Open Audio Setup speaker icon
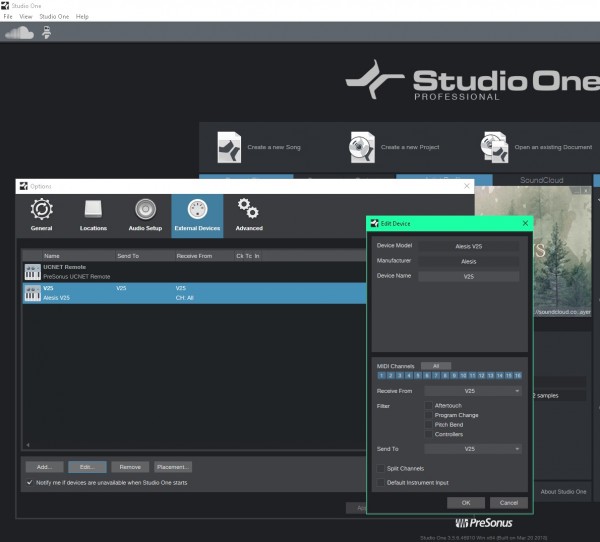Image resolution: width=600 pixels, height=542 pixels. [145, 209]
